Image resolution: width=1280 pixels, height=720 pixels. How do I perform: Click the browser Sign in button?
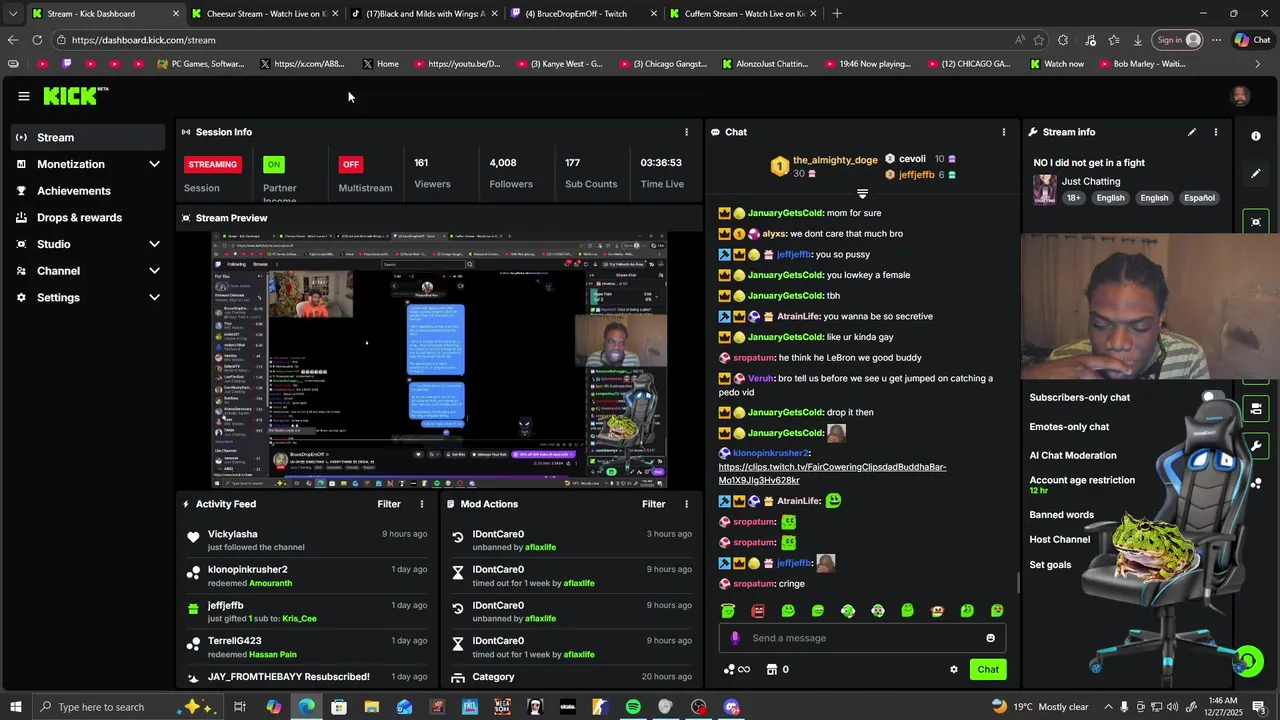[1178, 40]
